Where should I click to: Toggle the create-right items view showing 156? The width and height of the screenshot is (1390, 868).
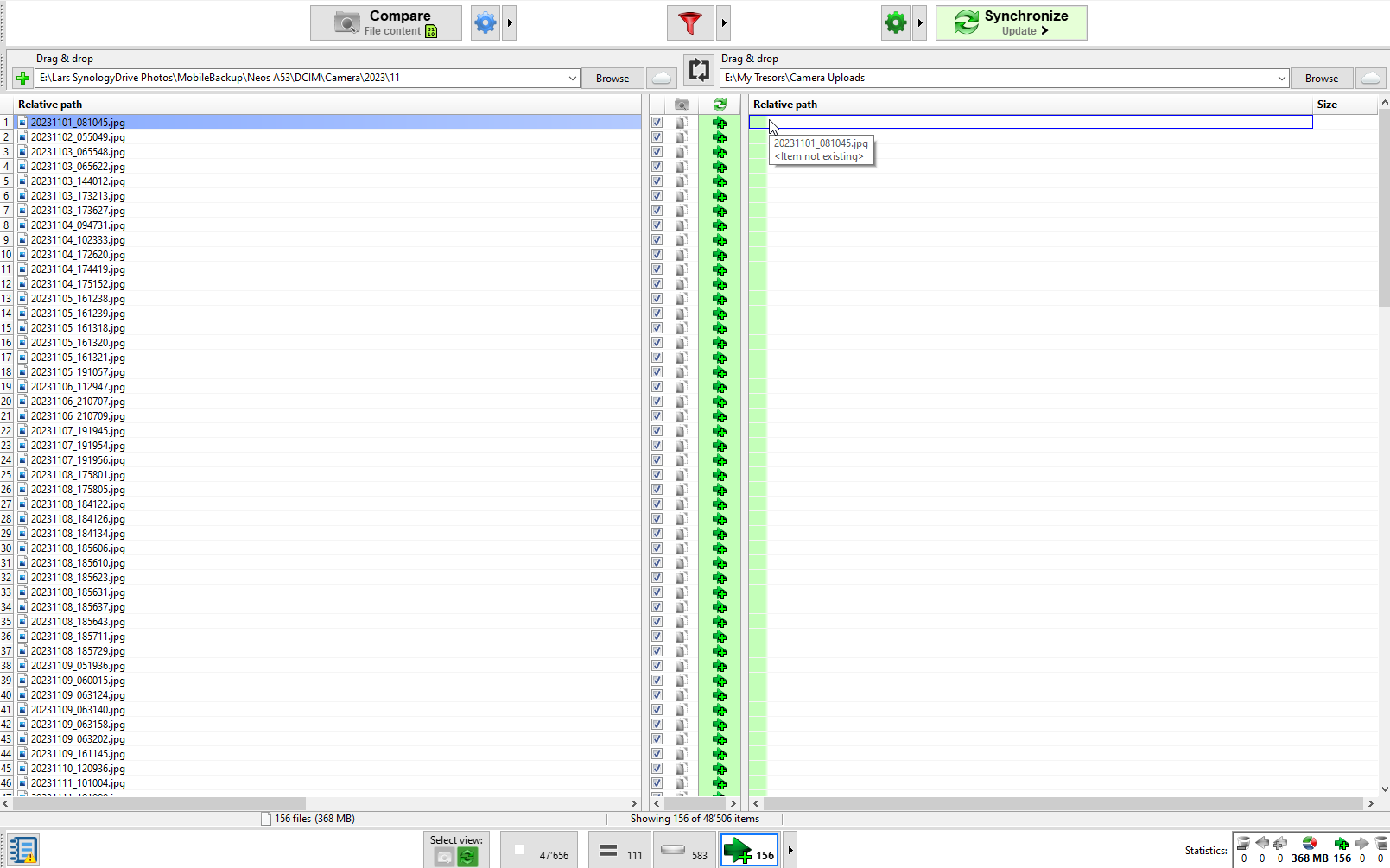point(750,850)
